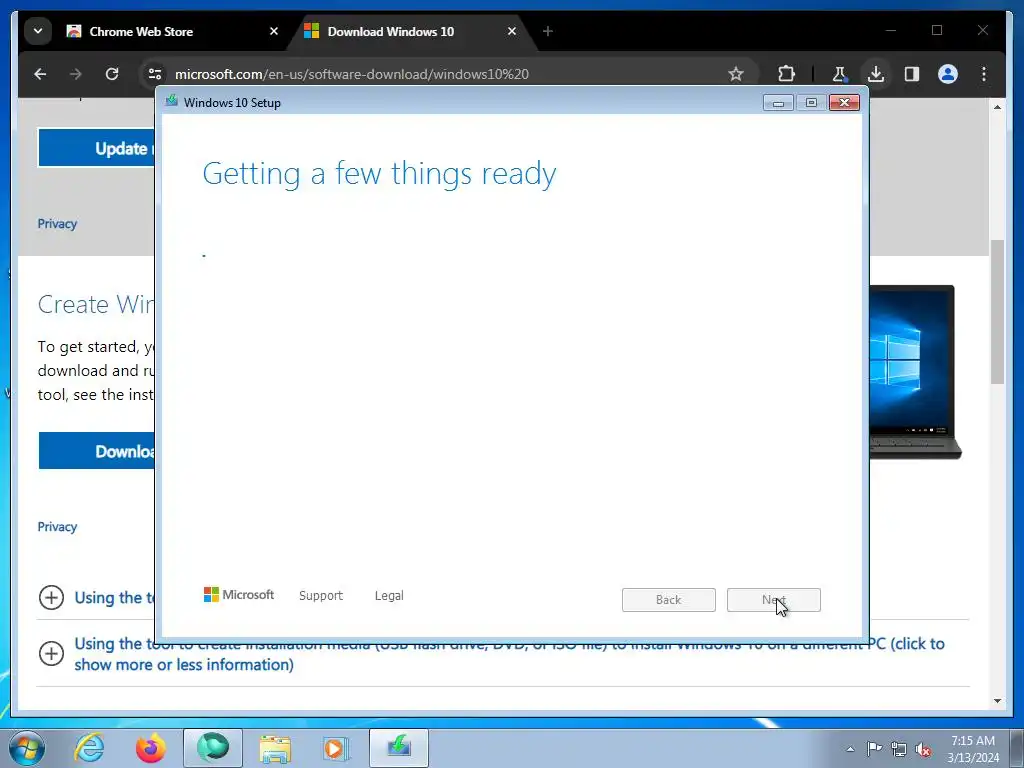
Task: Close the Chrome Web Store tab
Action: (x=274, y=31)
